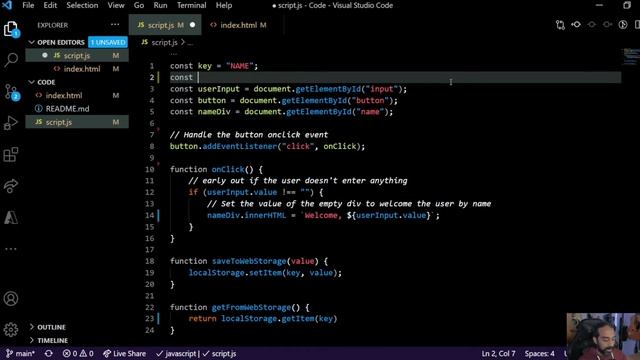This screenshot has width=640, height=360.
Task: Open script.js in CODE folder
Action: 77,122
